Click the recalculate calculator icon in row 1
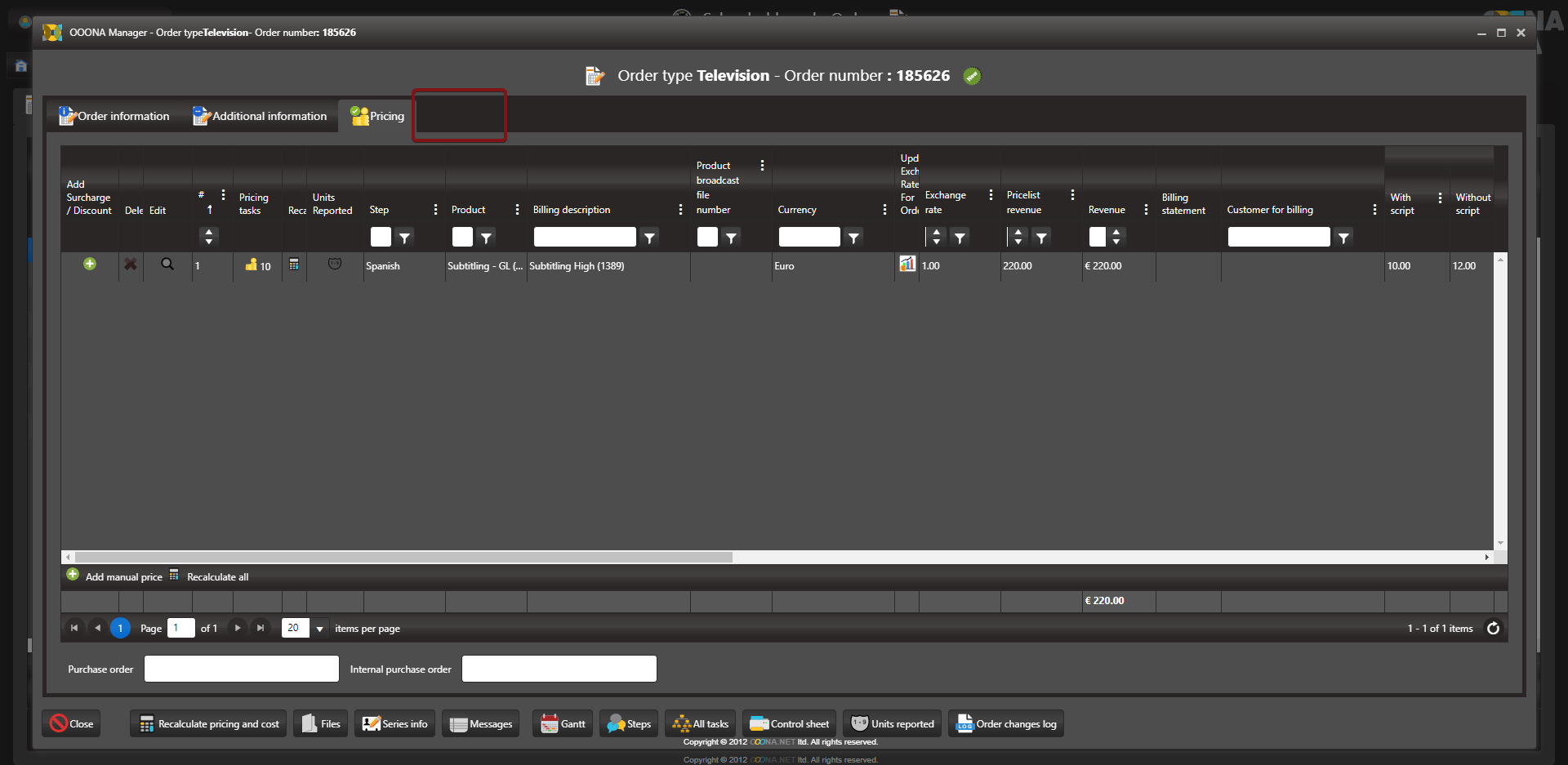The image size is (1568, 765). [x=294, y=265]
